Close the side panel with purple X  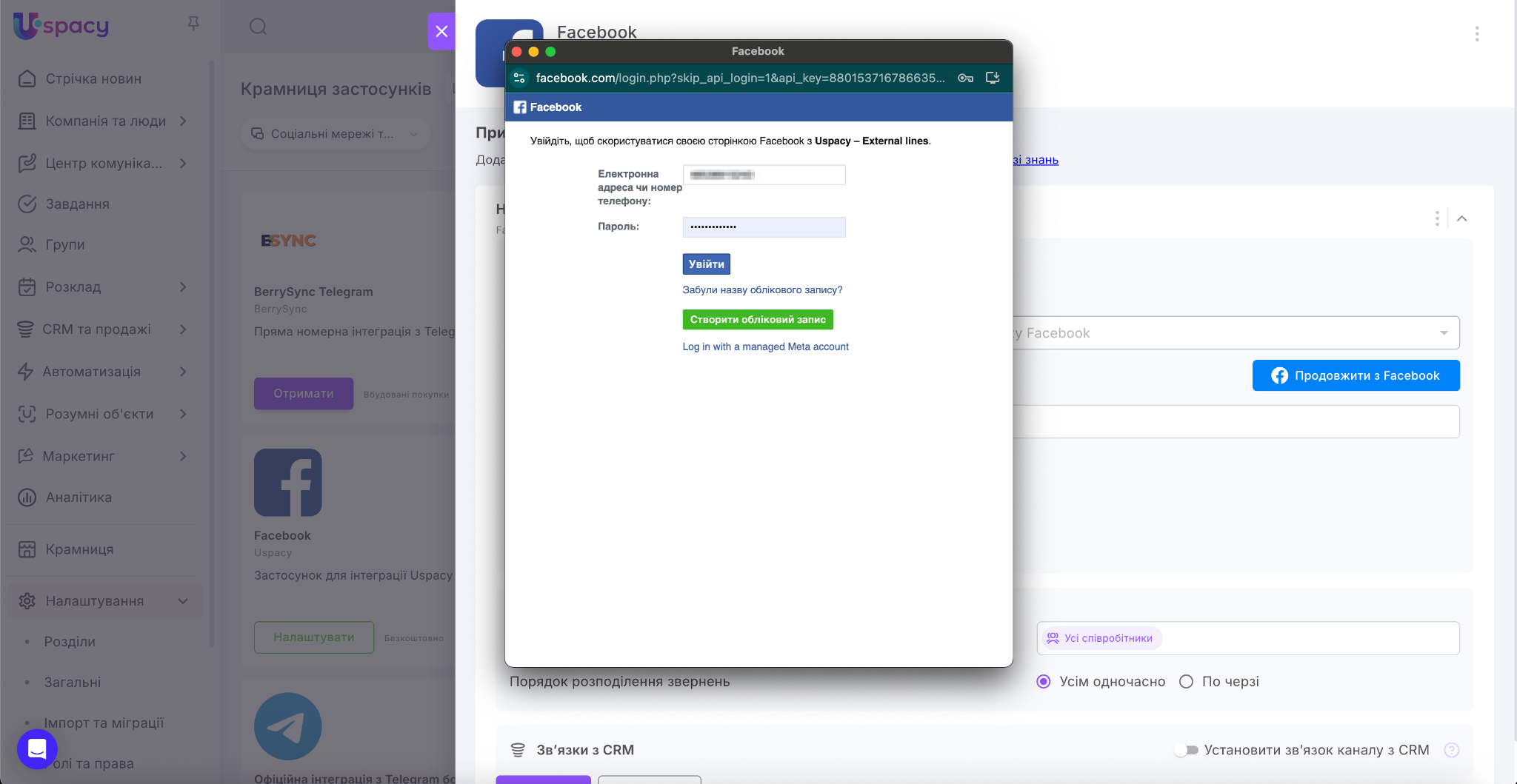click(x=441, y=31)
